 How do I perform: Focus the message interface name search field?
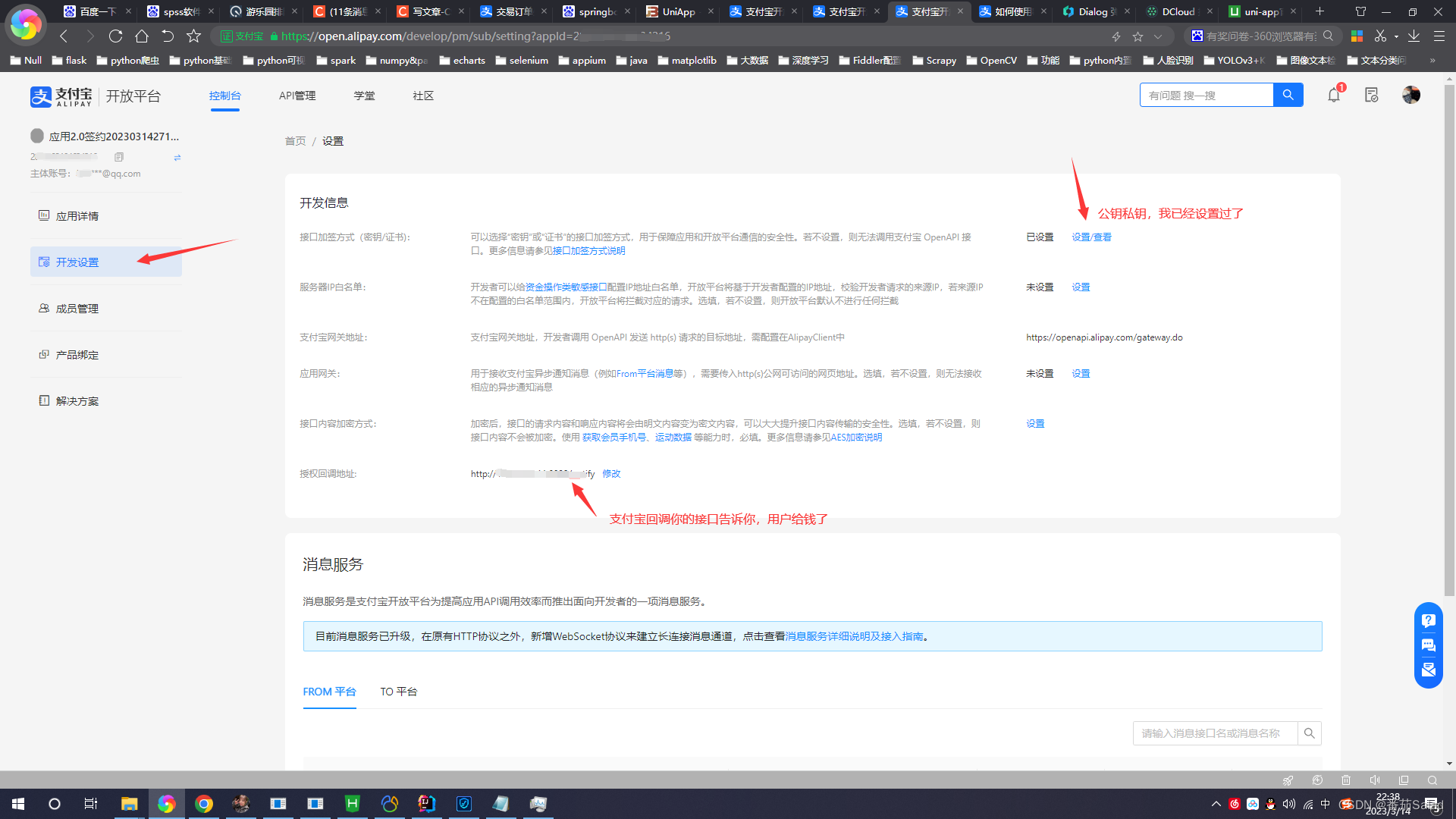(x=1215, y=733)
